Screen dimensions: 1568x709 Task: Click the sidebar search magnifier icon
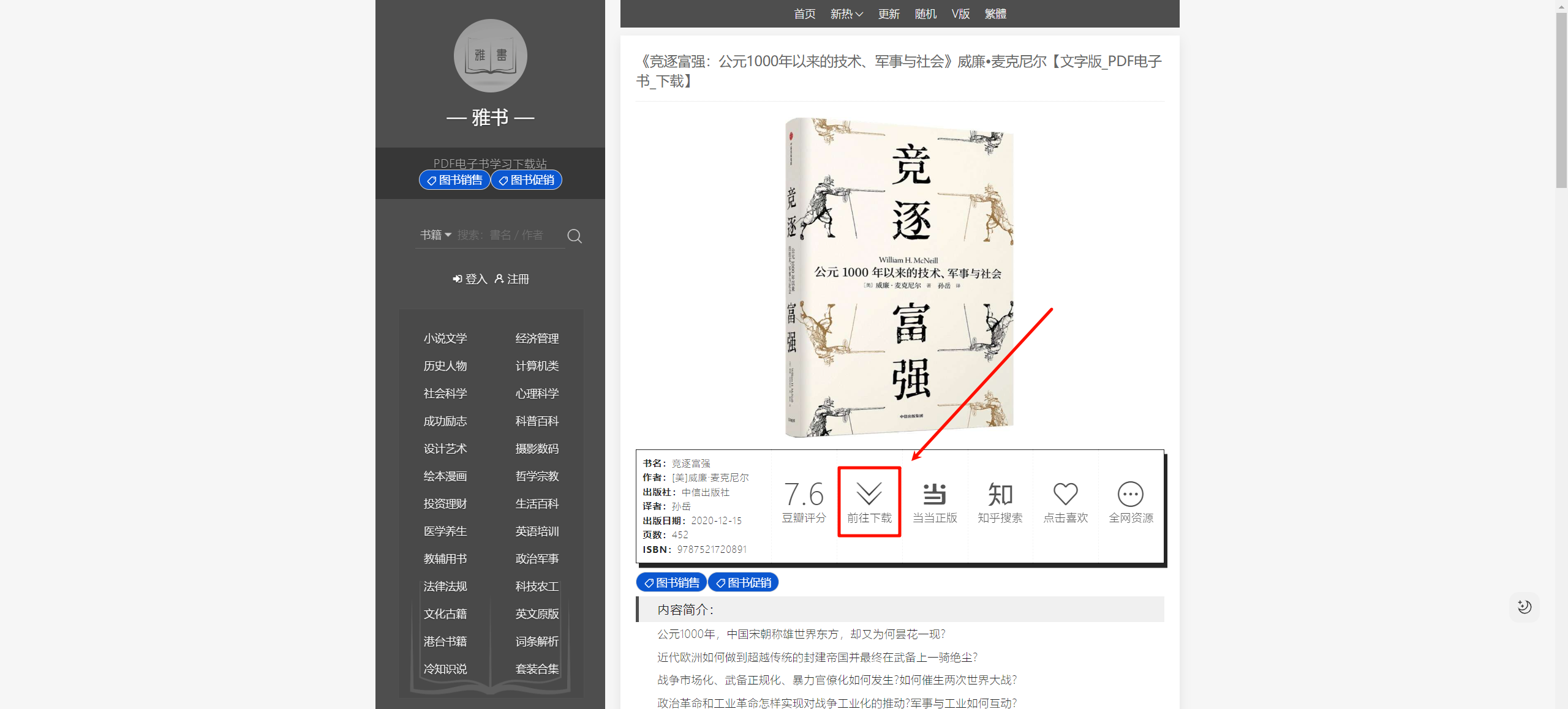(x=574, y=236)
